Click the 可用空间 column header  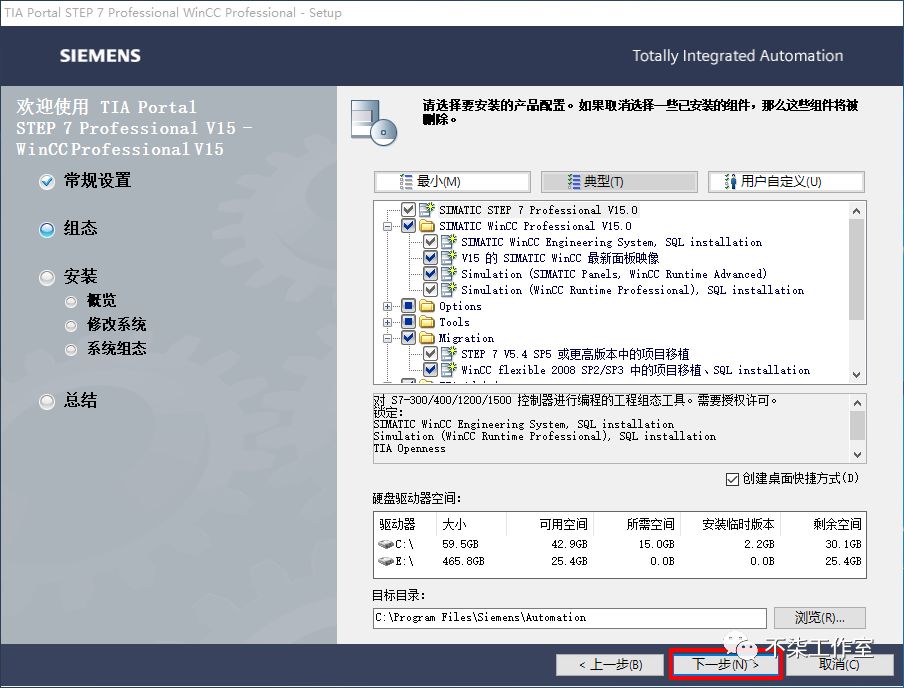549,524
